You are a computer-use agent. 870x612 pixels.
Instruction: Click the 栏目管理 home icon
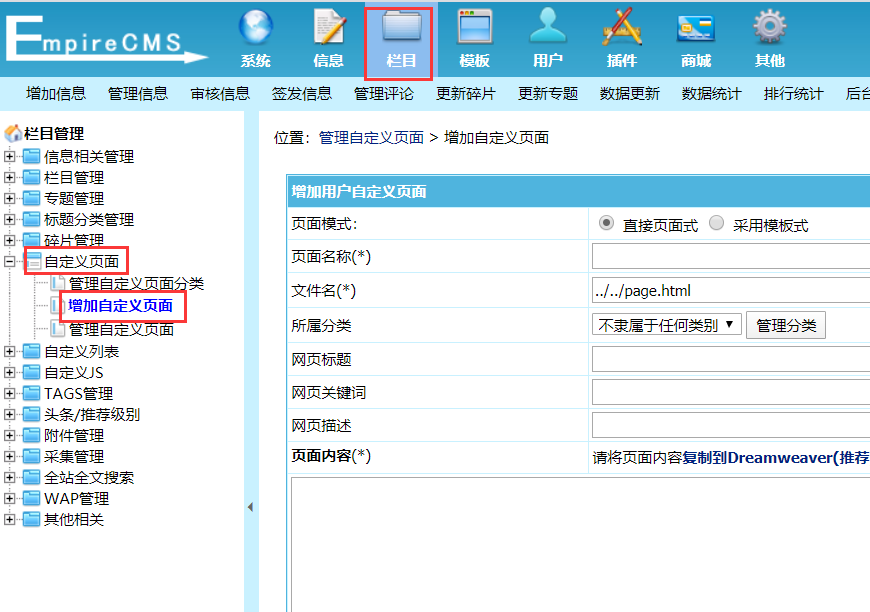(13, 133)
